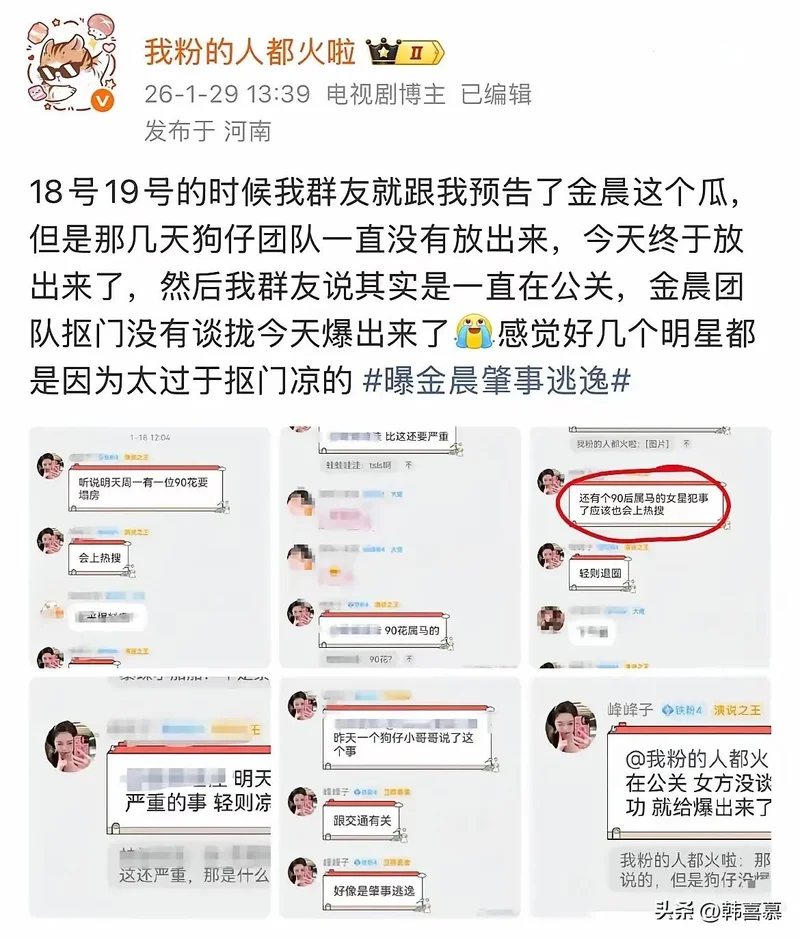Open thumbnail mentioning 好像是肇事逃逸
The image size is (800, 939).
tap(400, 797)
